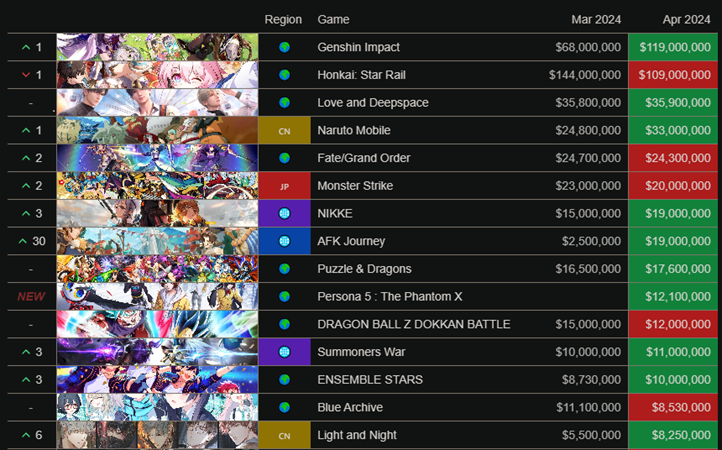Open the Love and Deepspace banner image
Image resolution: width=722 pixels, height=450 pixels.
[x=157, y=102]
